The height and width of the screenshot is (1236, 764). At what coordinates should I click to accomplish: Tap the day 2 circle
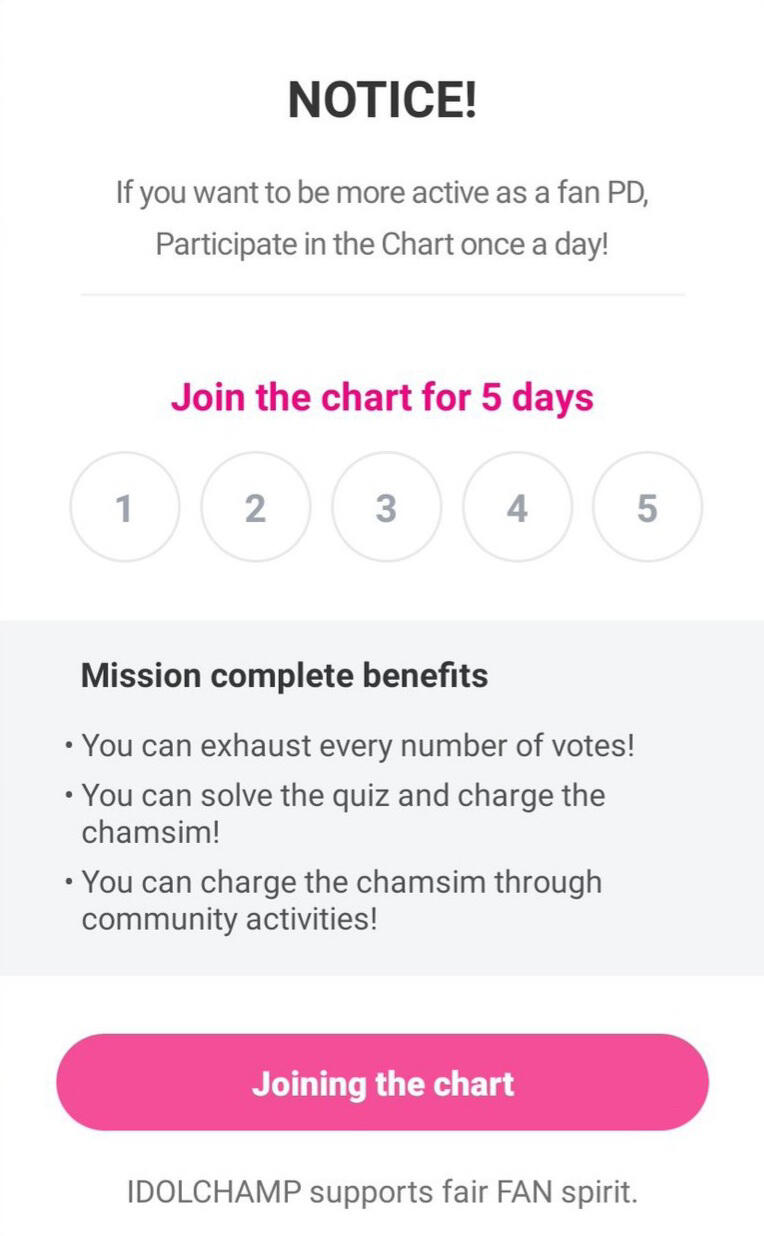(255, 507)
